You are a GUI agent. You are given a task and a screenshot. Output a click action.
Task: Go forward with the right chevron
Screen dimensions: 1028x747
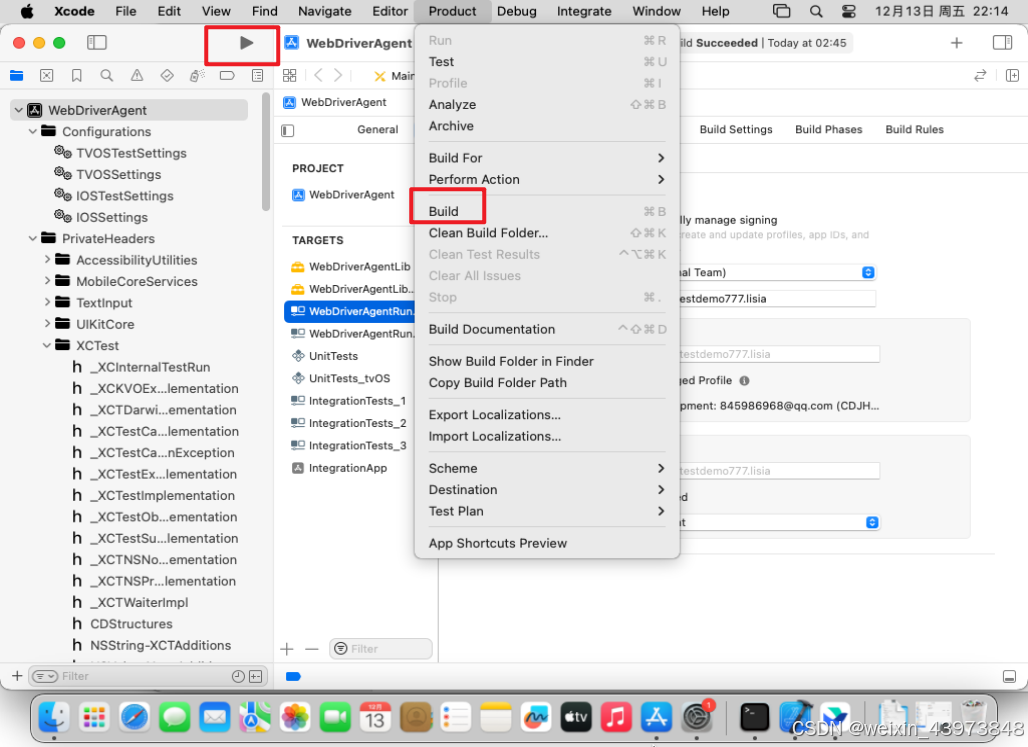pos(338,75)
